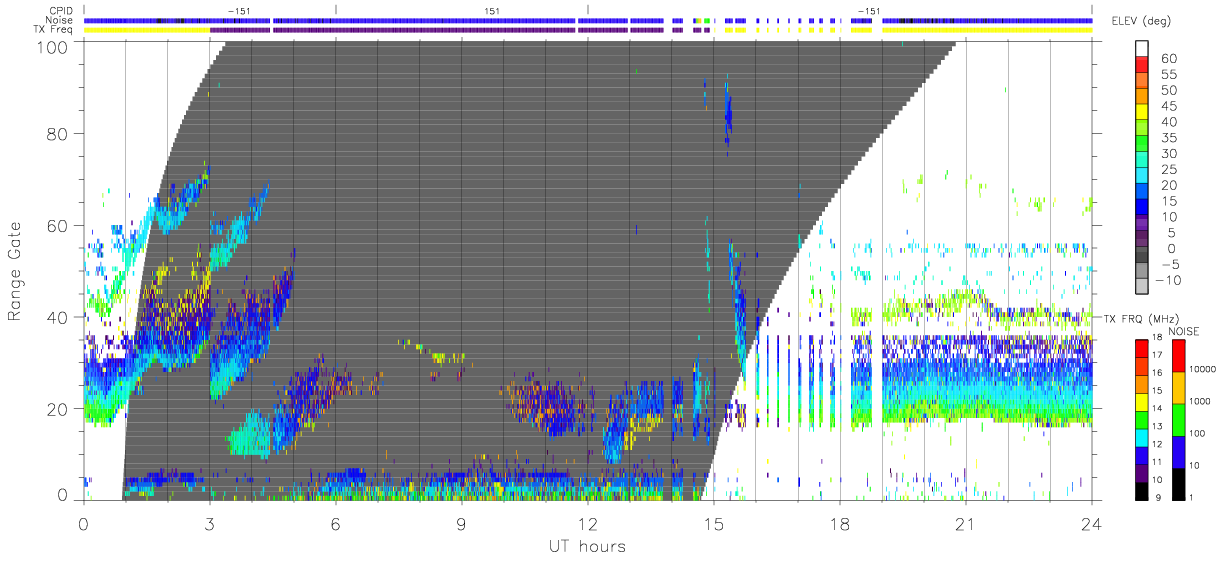
Task: Click the '80' tick on the Range Gate axis
Action: point(59,134)
